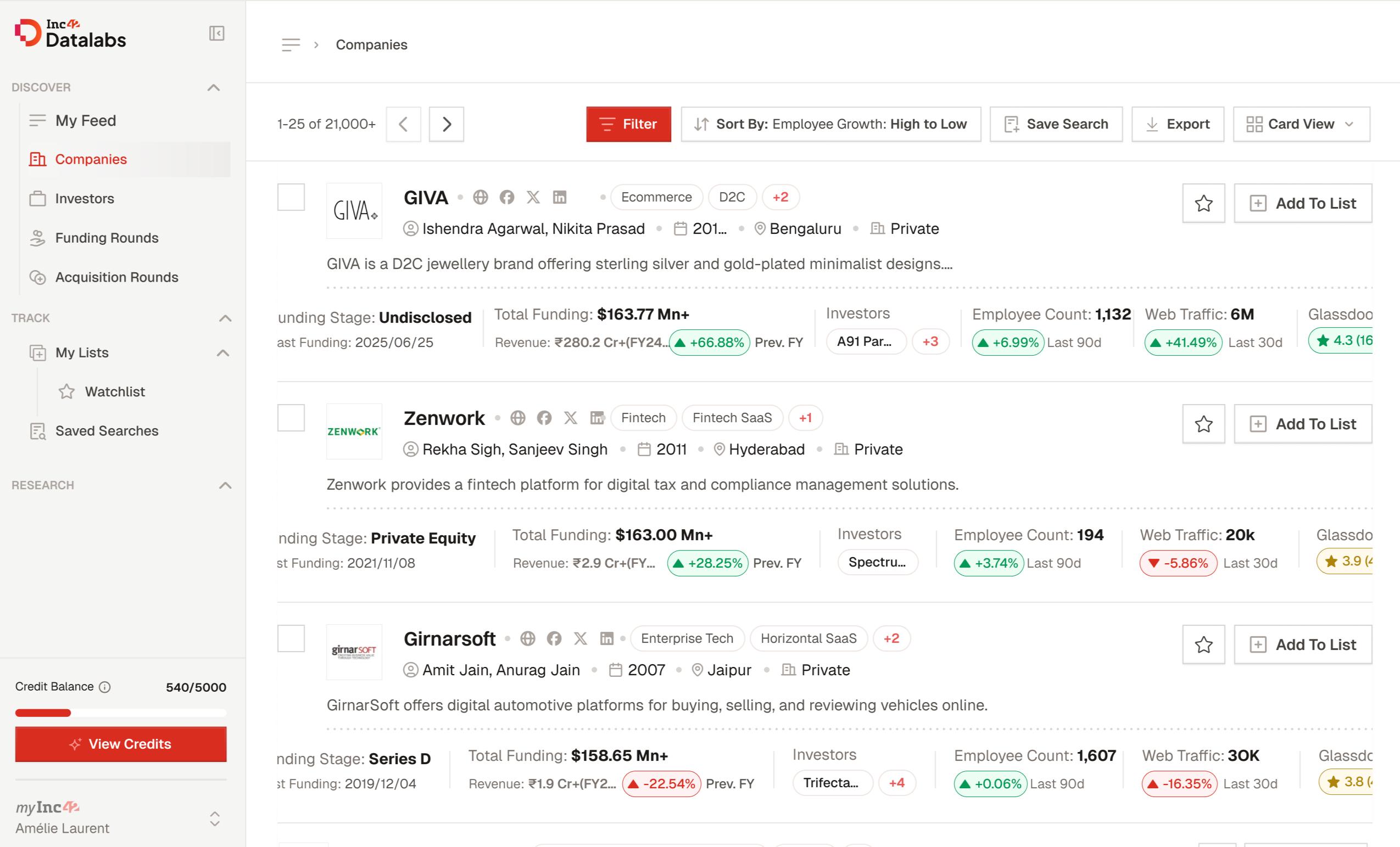The image size is (1400, 847).
Task: Star the Girnarsoft company
Action: click(x=1203, y=644)
